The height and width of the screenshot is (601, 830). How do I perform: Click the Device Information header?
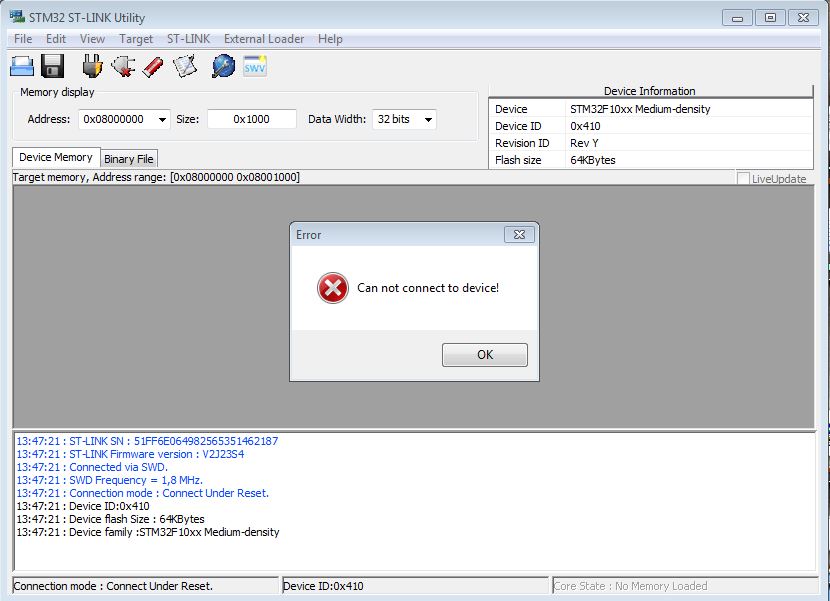pos(650,91)
